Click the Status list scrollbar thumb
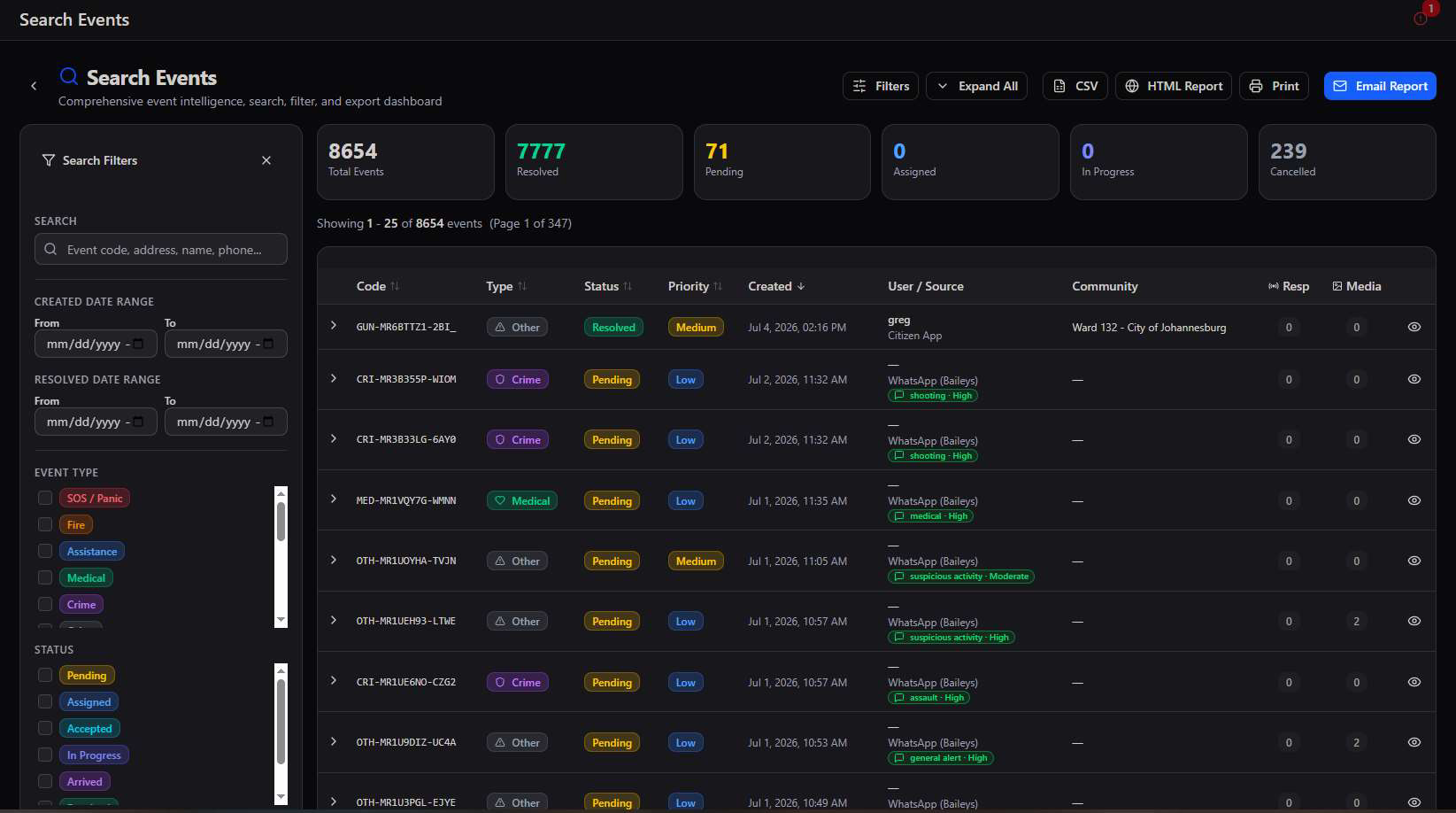 click(281, 722)
